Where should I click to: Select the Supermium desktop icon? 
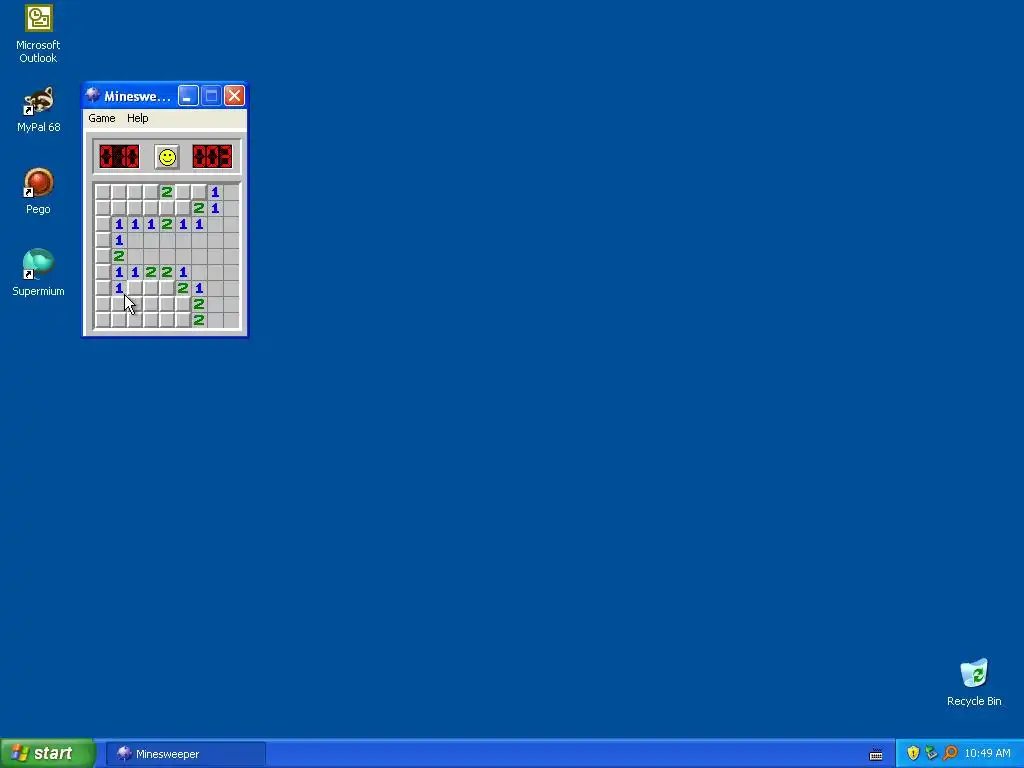[x=38, y=274]
